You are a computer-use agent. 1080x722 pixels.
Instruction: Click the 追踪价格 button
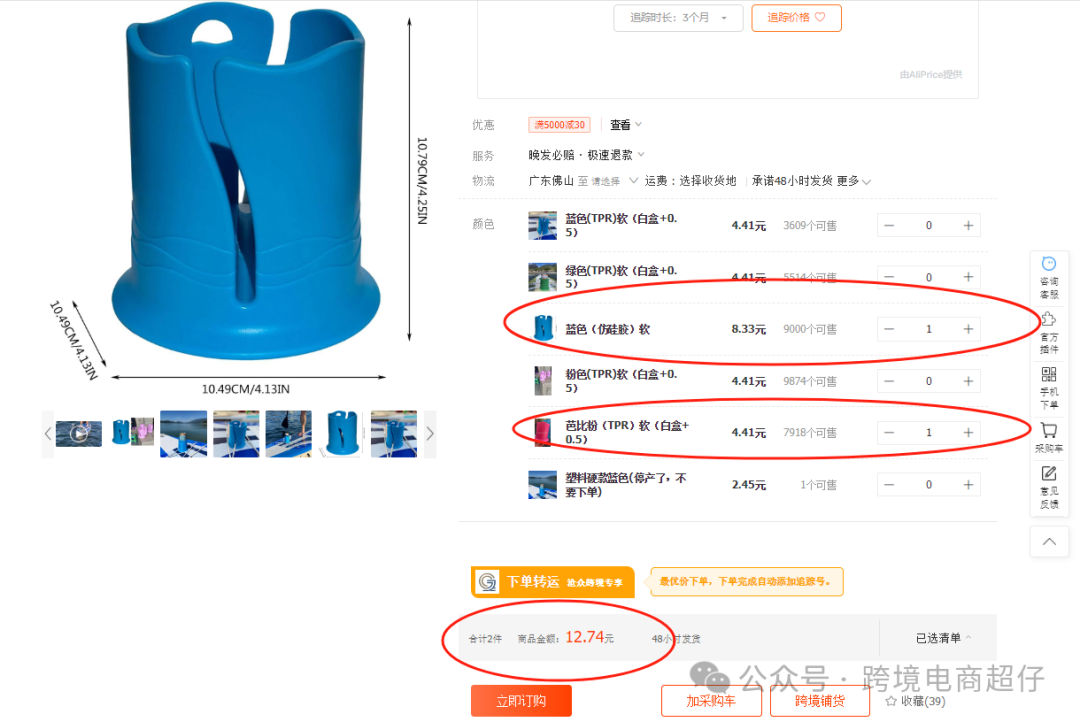[x=796, y=18]
